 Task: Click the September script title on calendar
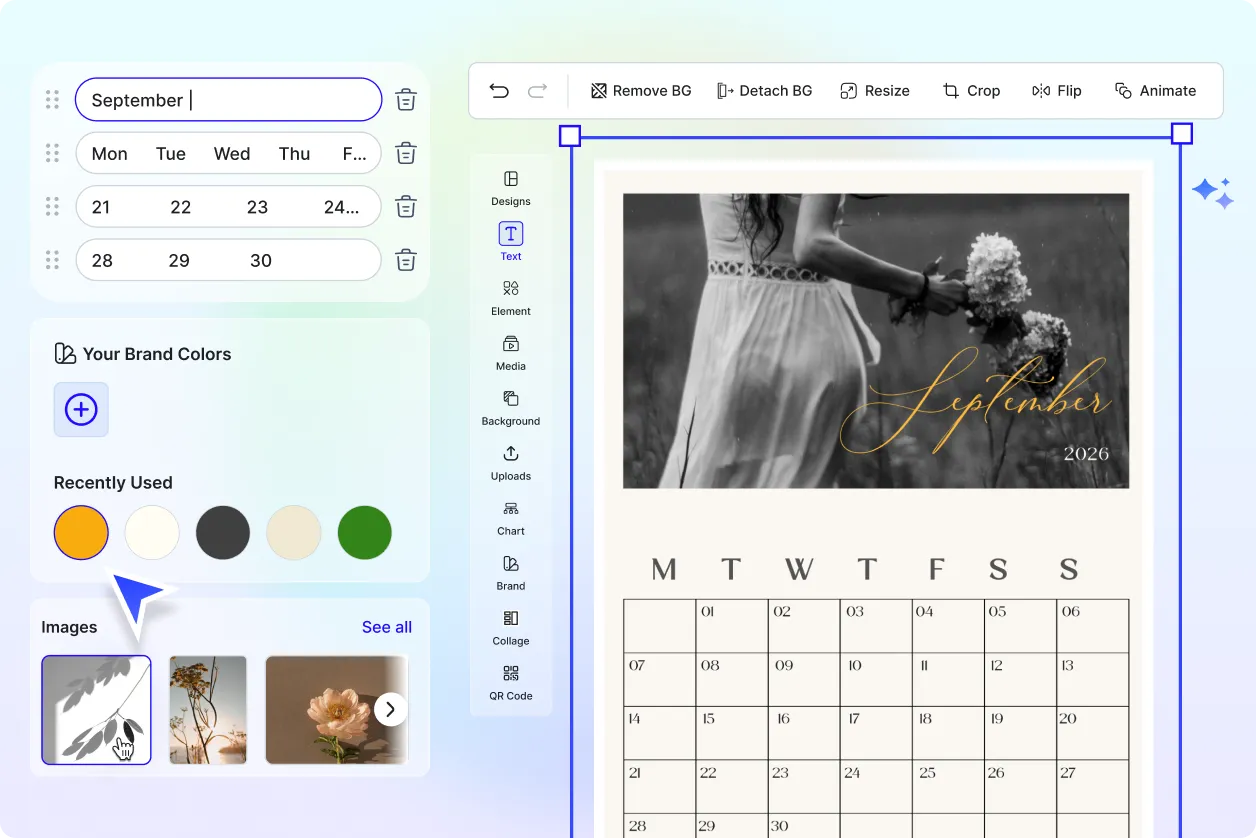[975, 400]
